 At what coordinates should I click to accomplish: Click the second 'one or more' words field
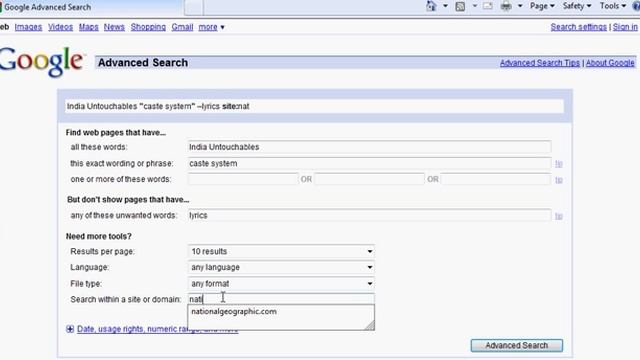point(369,179)
